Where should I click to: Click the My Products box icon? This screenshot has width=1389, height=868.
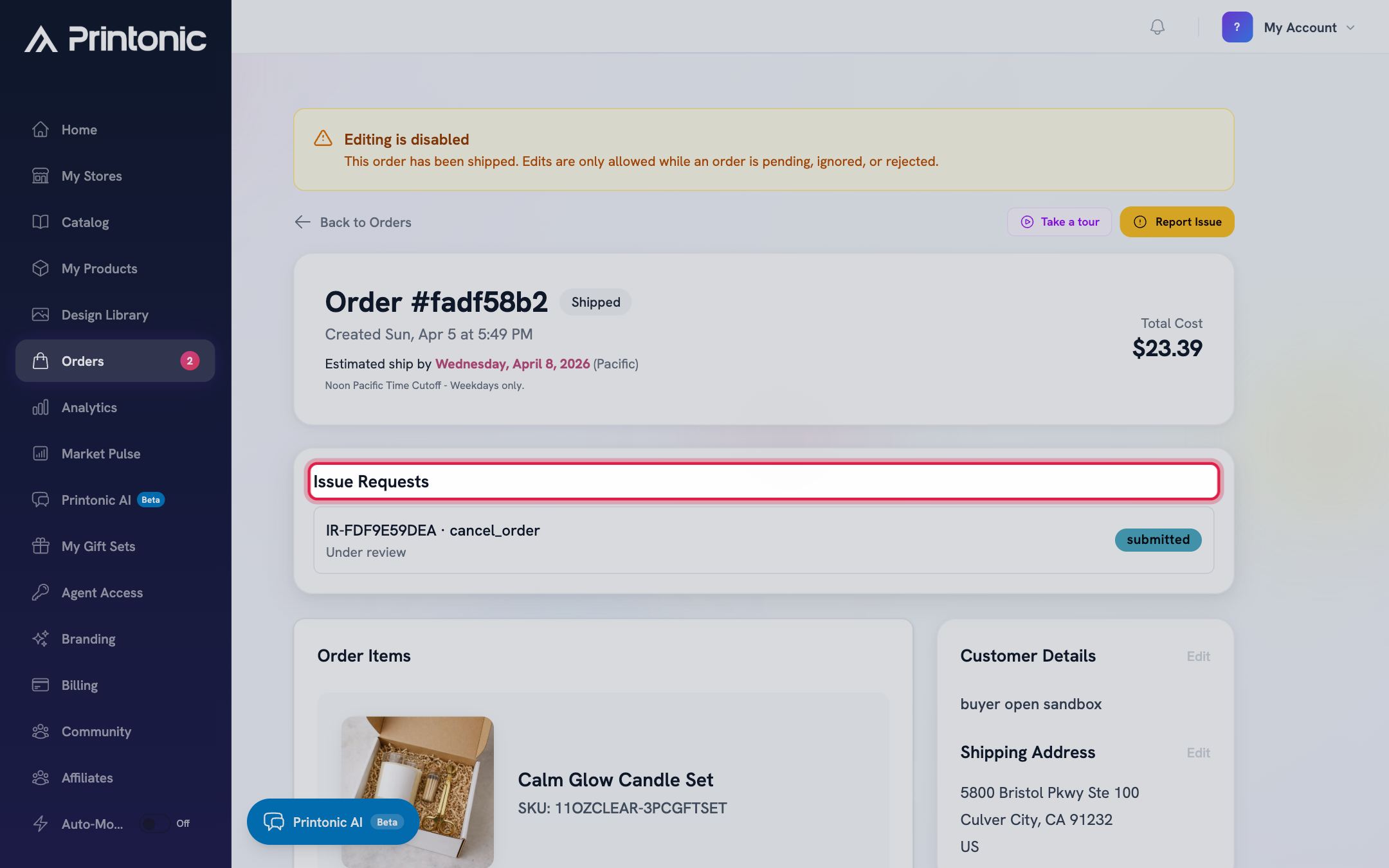[41, 268]
